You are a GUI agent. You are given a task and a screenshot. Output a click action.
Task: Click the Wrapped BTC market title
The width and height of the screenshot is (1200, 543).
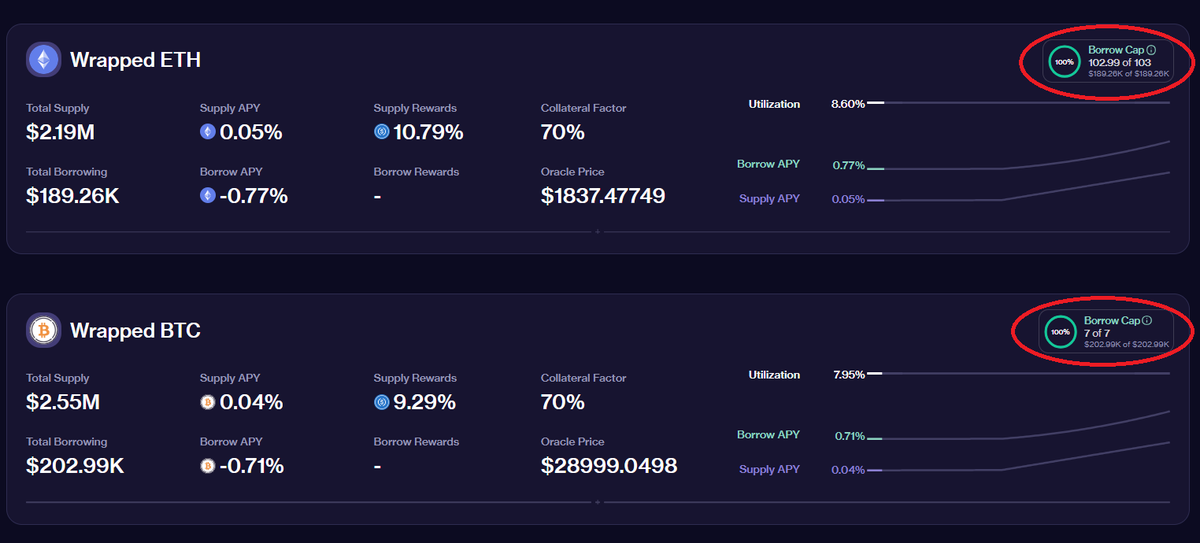135,330
